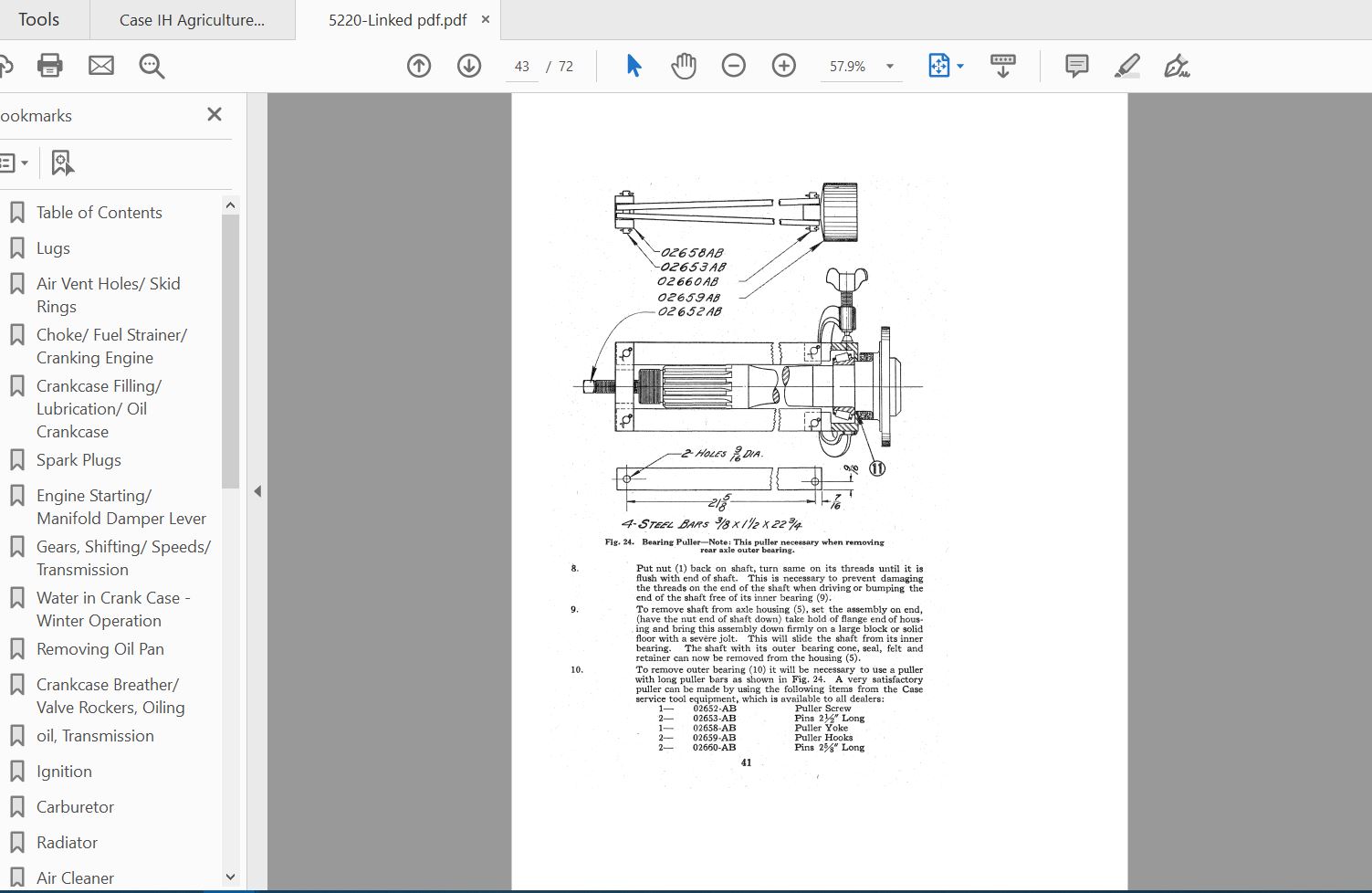Go to next page with down arrow
Image resolution: width=1372 pixels, height=893 pixels.
click(468, 65)
